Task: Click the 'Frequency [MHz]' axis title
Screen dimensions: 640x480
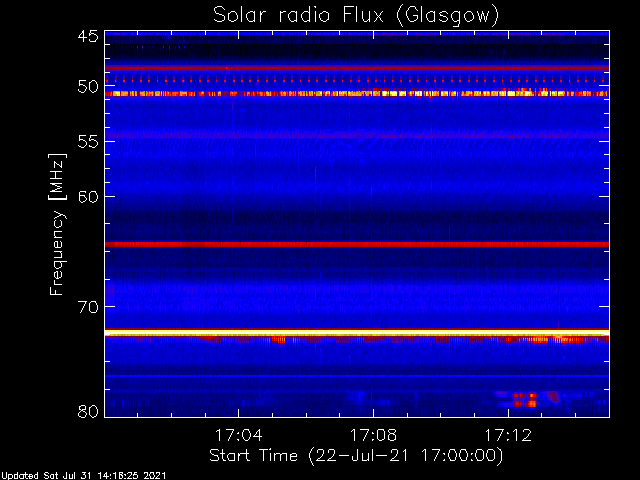Action: point(57,224)
